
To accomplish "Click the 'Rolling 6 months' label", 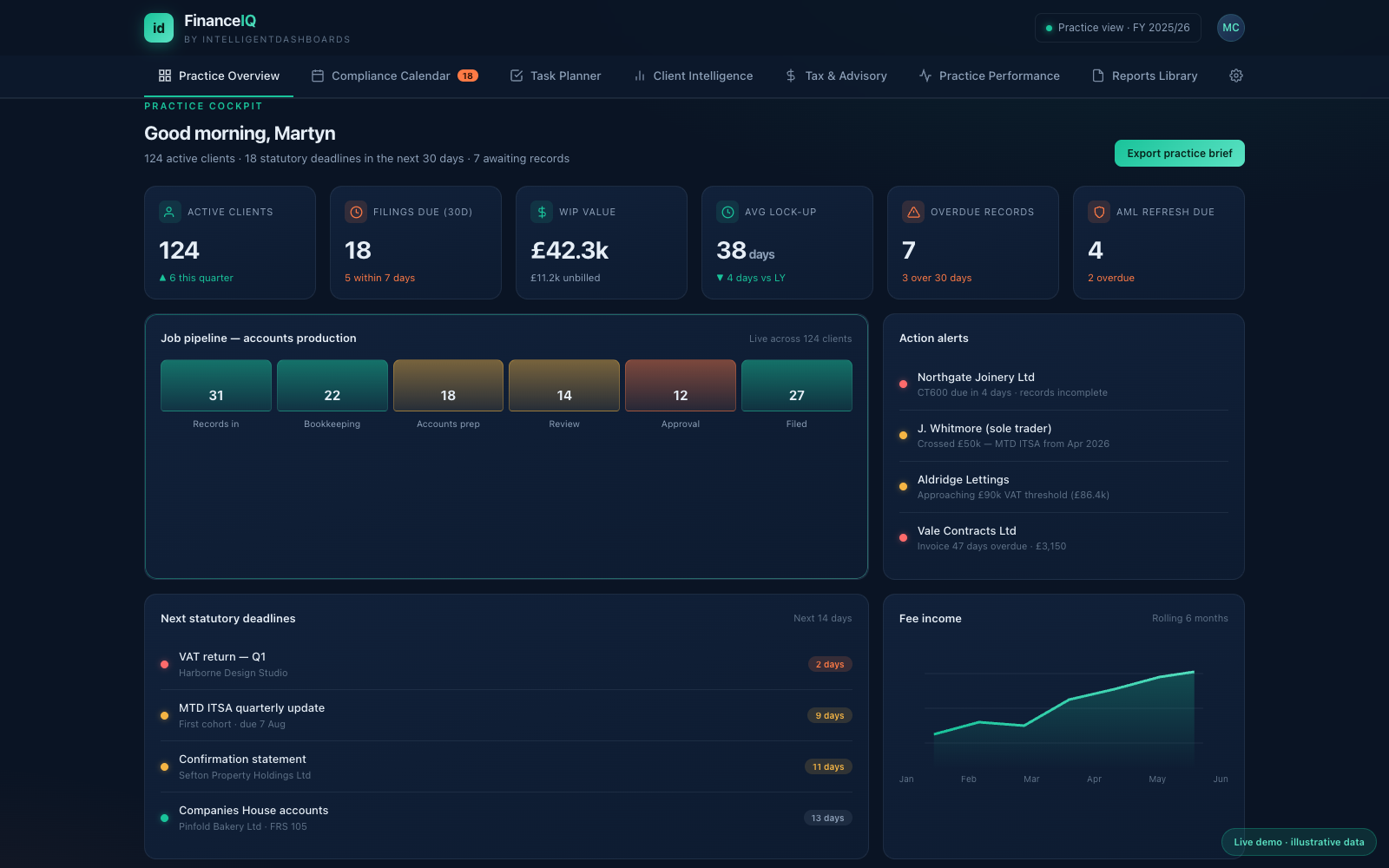I will (1190, 618).
